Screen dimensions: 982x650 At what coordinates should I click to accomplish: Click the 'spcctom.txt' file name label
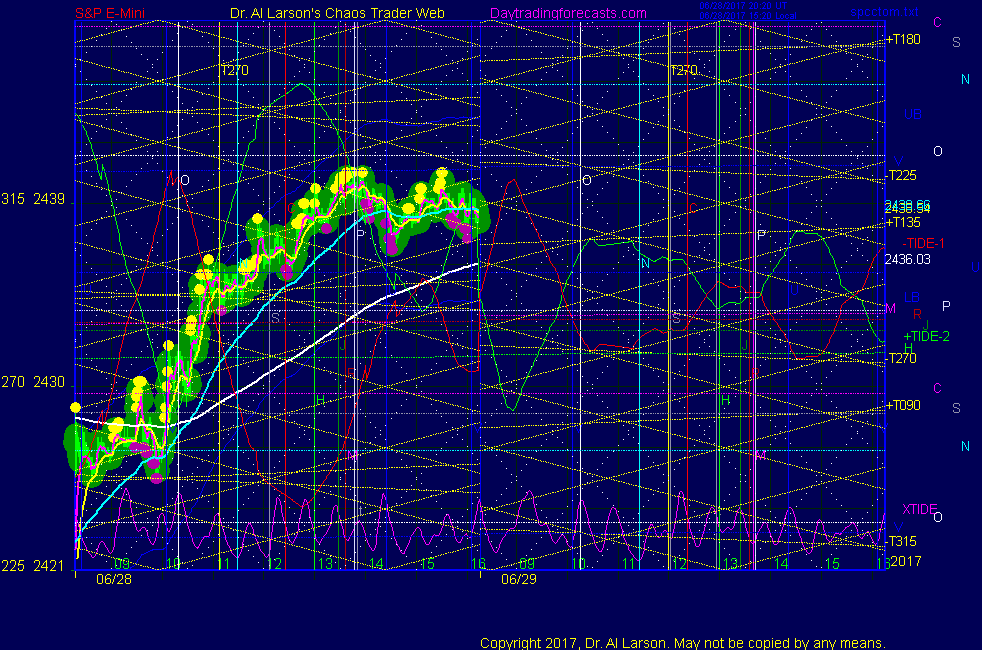(x=884, y=12)
